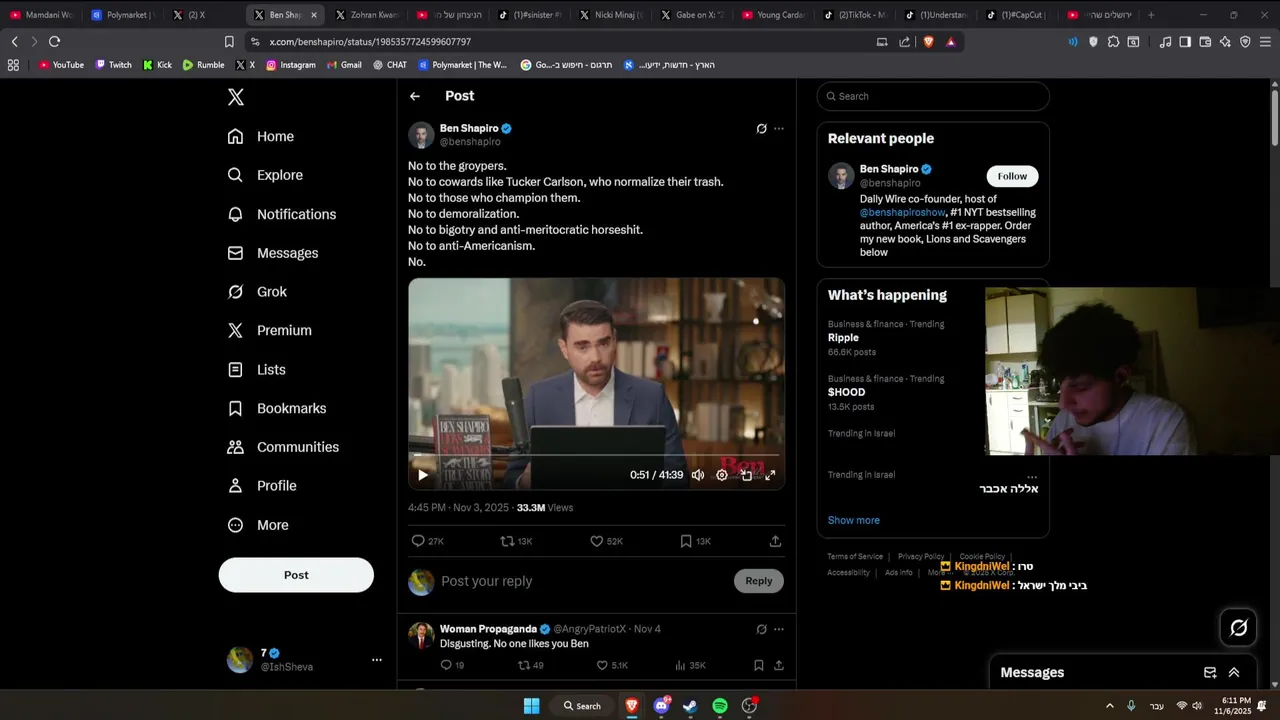
Task: Open the browser hamburger menu
Action: coord(1265,42)
